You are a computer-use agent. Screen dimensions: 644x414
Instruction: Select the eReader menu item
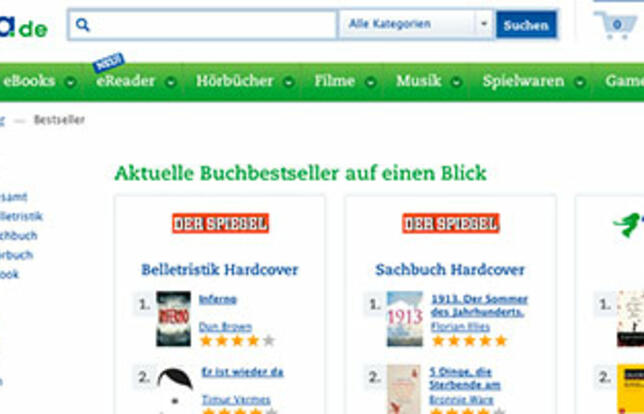point(125,81)
